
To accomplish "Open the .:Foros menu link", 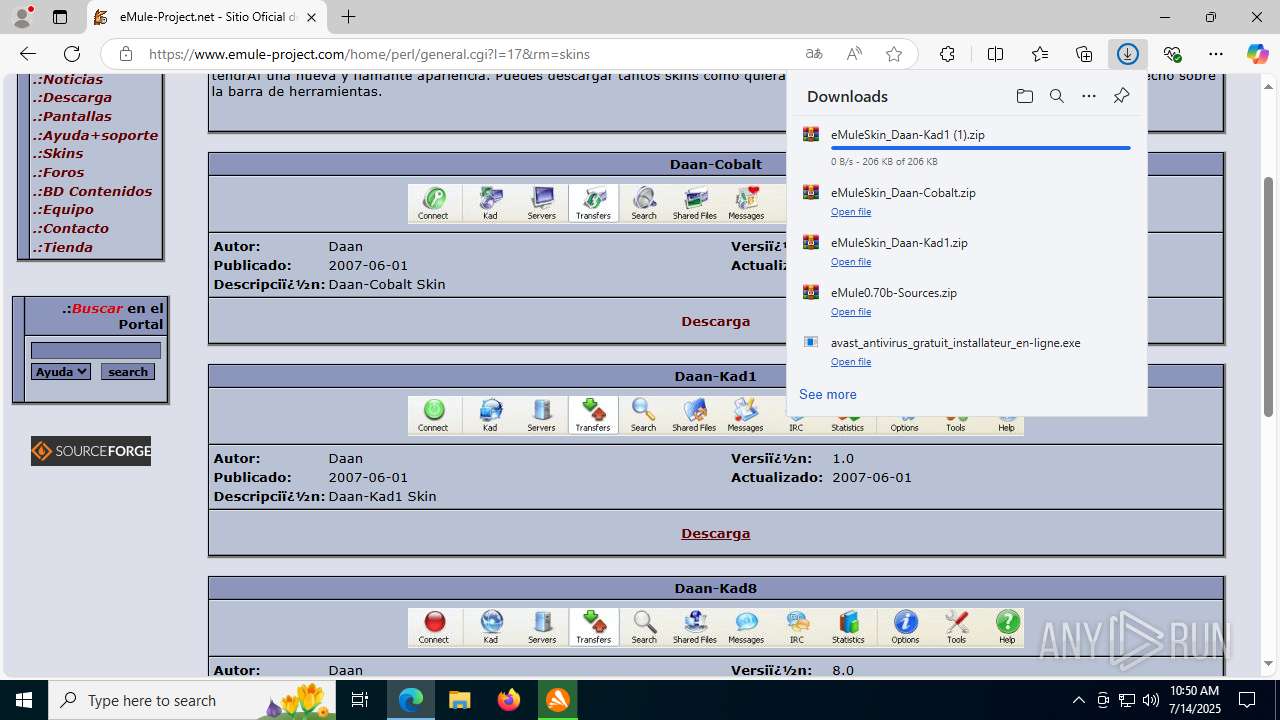I will pyautogui.click(x=59, y=172).
